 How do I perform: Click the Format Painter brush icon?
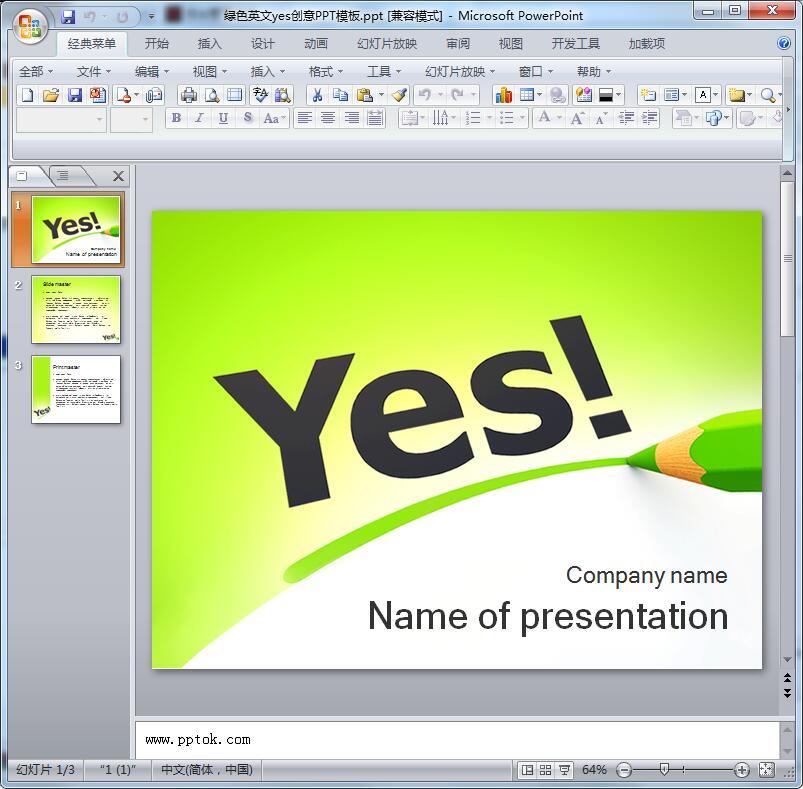tap(399, 95)
